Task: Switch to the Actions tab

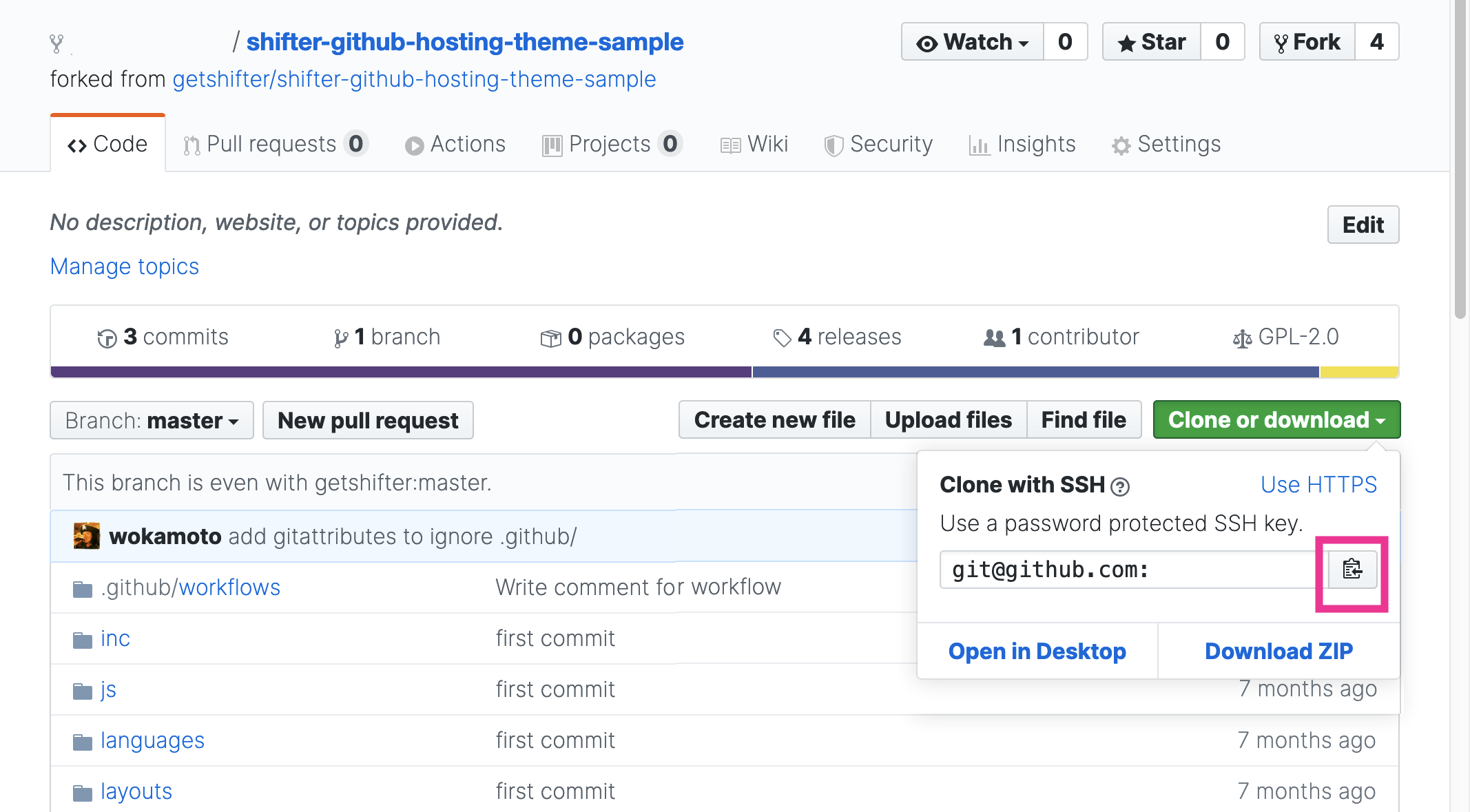Action: (455, 144)
